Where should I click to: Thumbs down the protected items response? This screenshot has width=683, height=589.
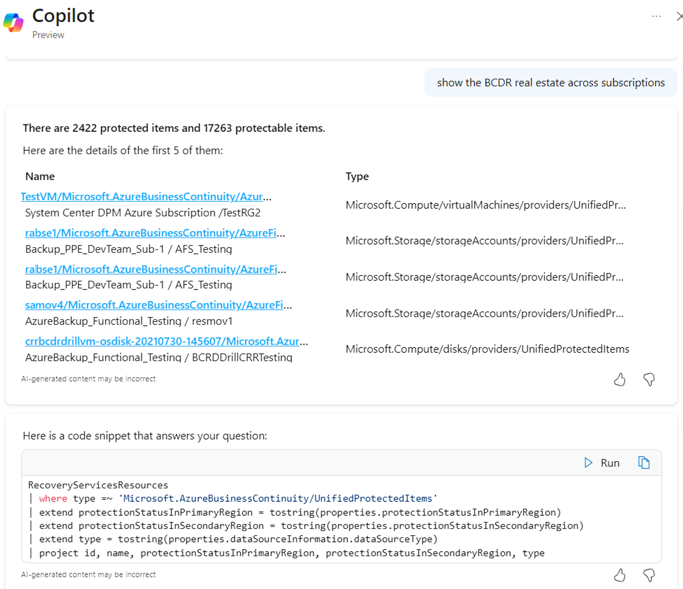[649, 380]
